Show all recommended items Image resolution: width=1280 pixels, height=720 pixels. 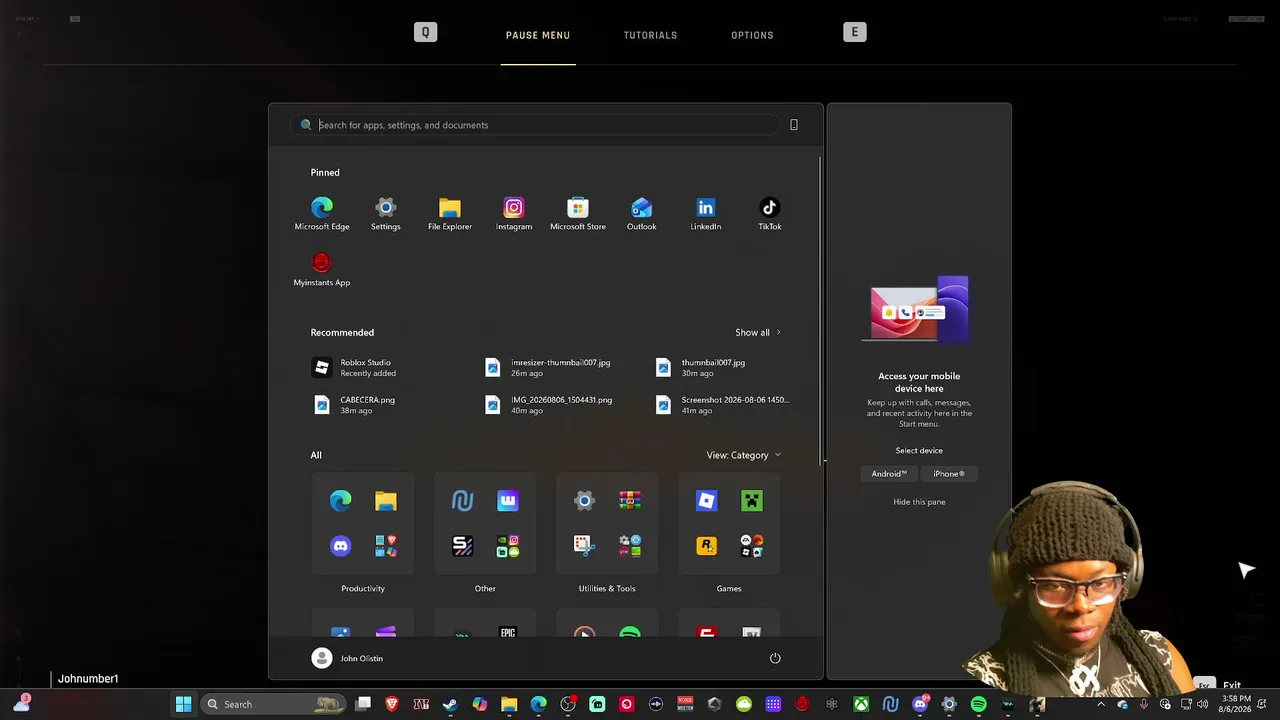pos(758,332)
